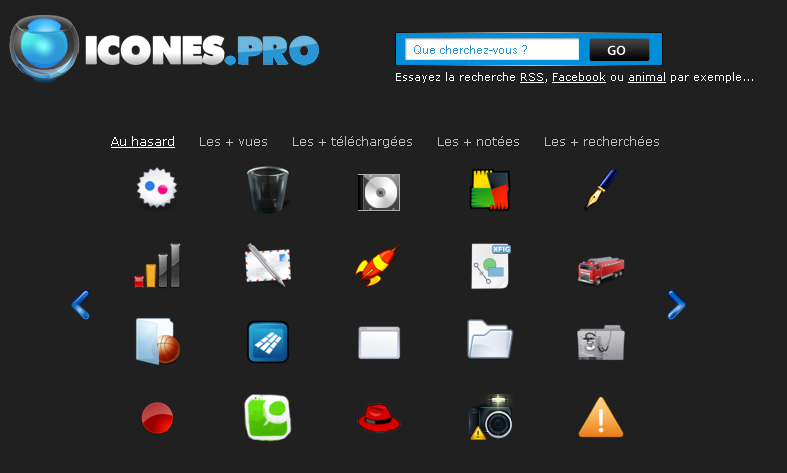Open the Flickr badge icon

click(x=157, y=188)
